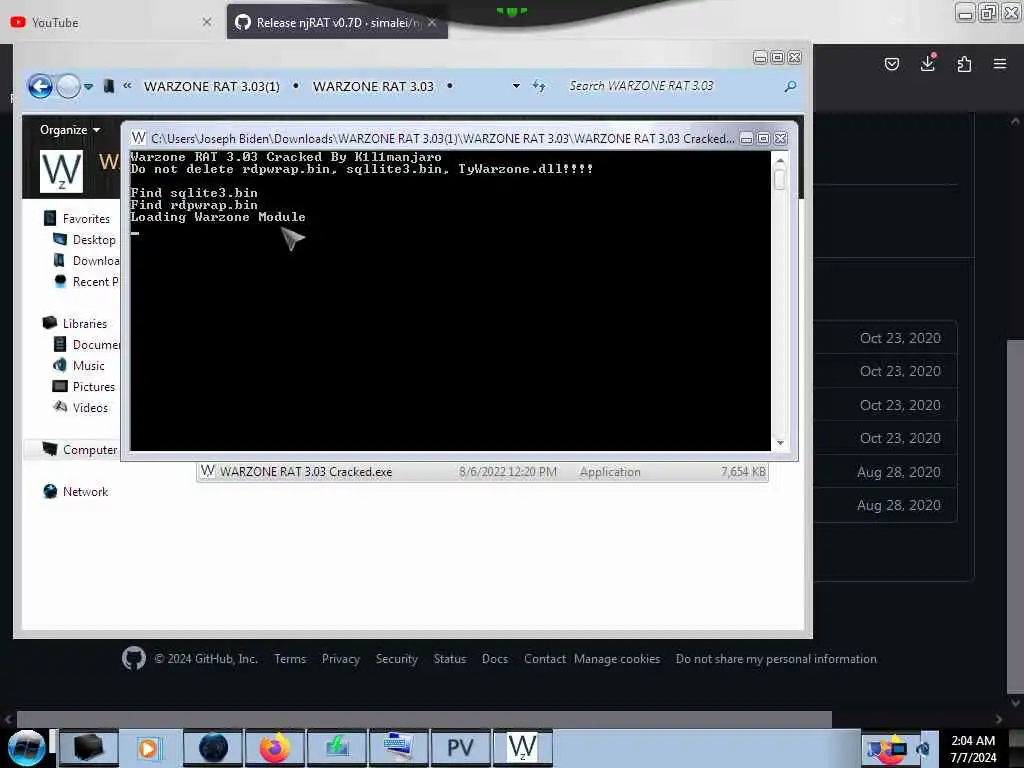Open the green arrow taskbar icon
1024x768 pixels.
pos(337,748)
